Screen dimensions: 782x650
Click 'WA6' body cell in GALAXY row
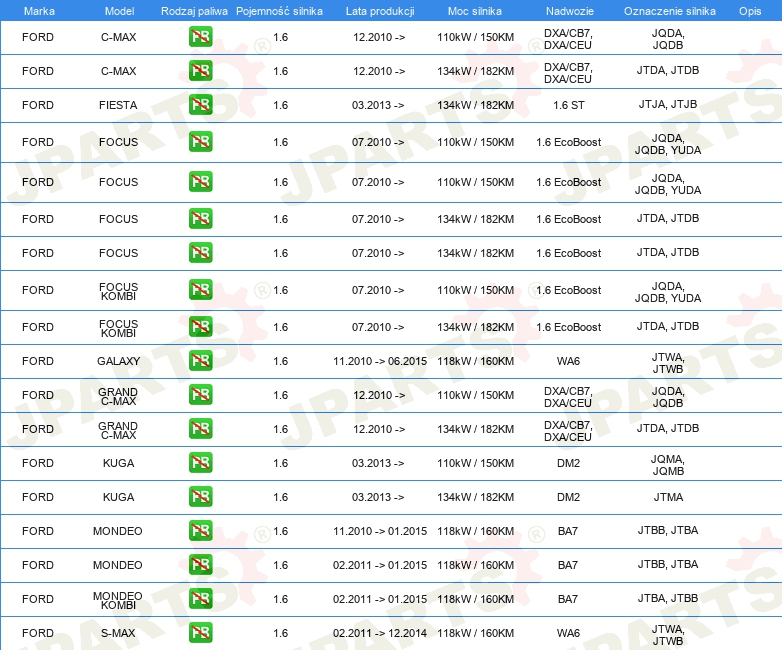click(569, 361)
